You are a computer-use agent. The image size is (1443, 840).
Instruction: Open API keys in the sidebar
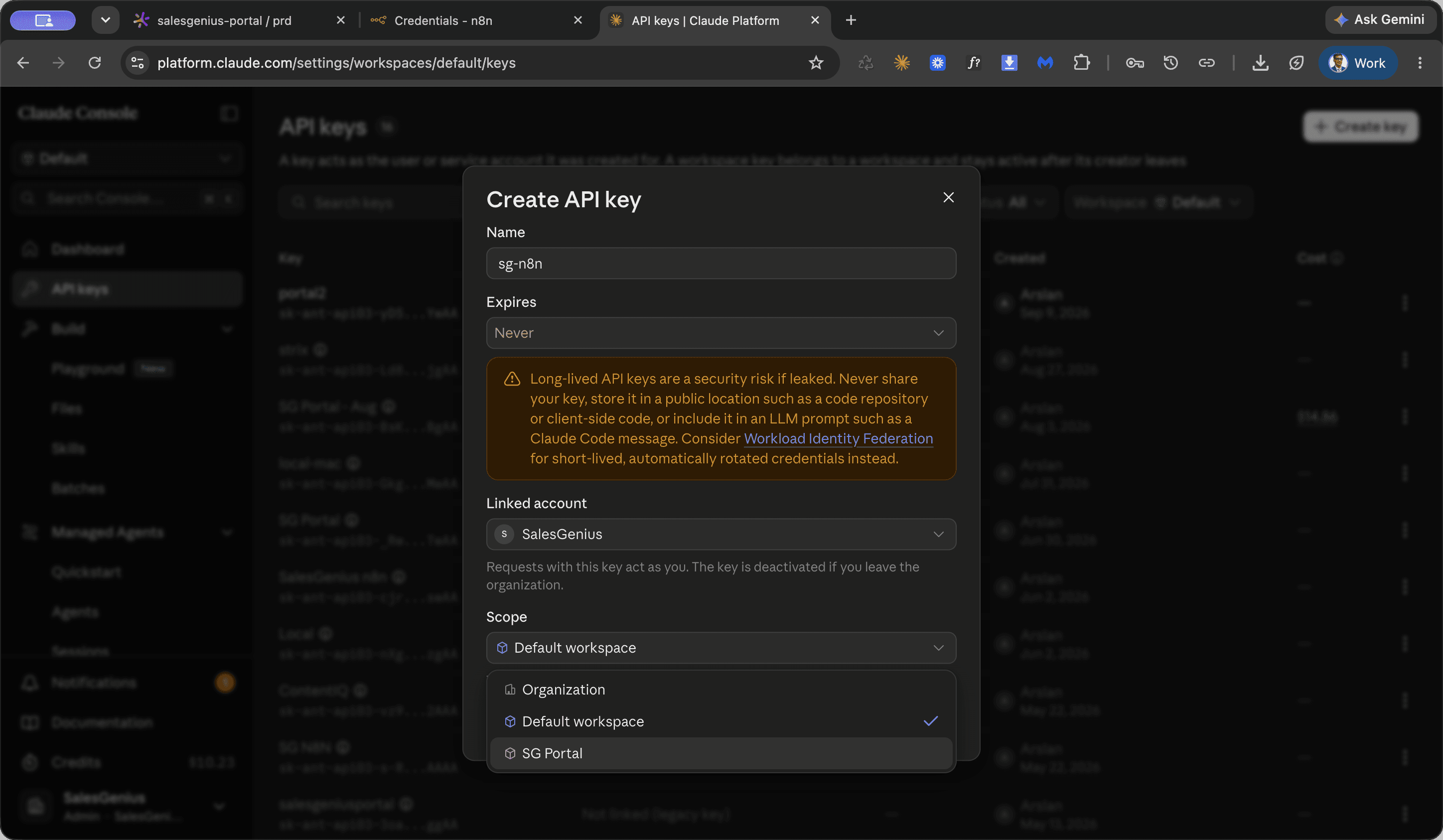tap(127, 289)
